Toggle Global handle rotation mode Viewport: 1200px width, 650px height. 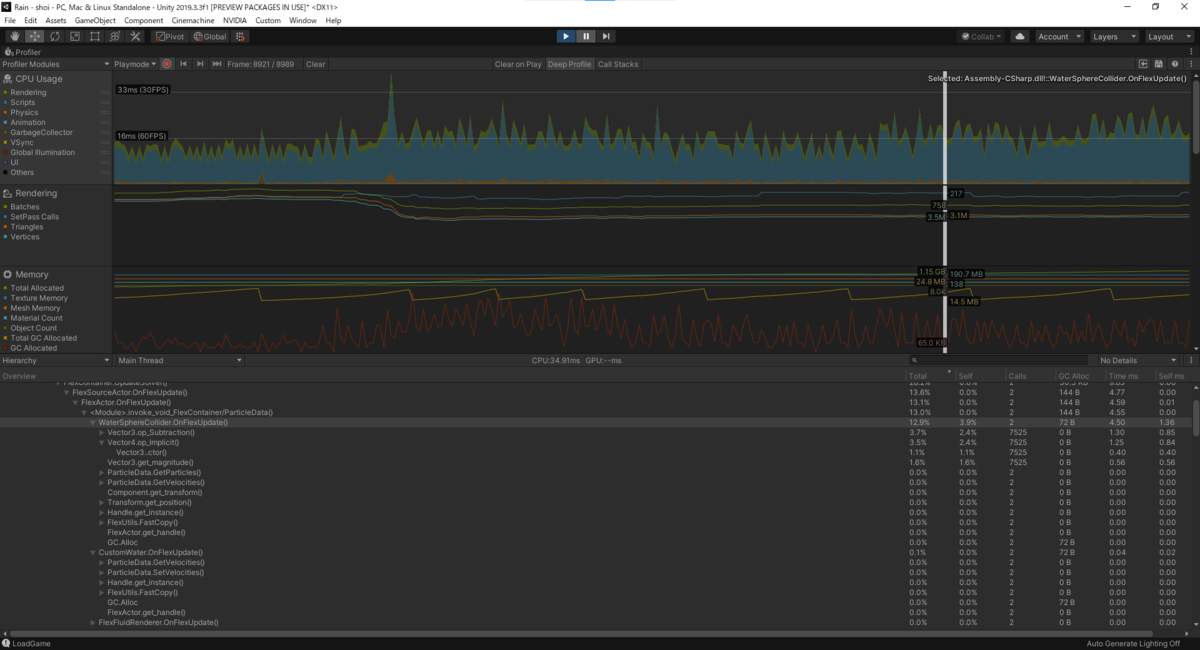pyautogui.click(x=210, y=36)
